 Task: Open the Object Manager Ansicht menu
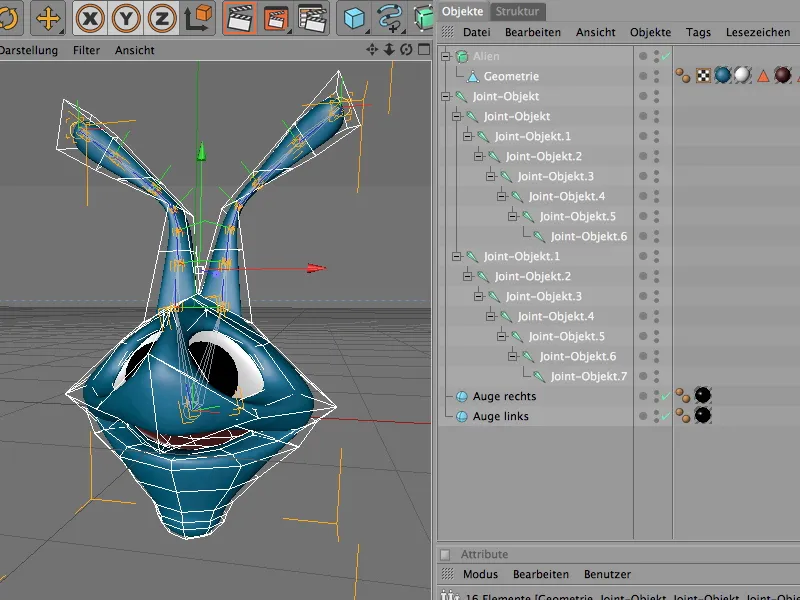click(x=595, y=32)
